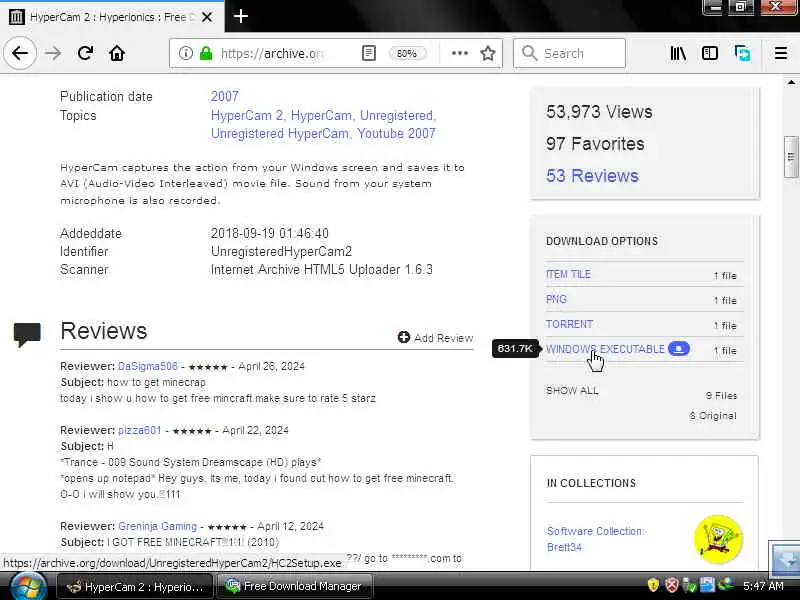Open a new browser tab

241,16
